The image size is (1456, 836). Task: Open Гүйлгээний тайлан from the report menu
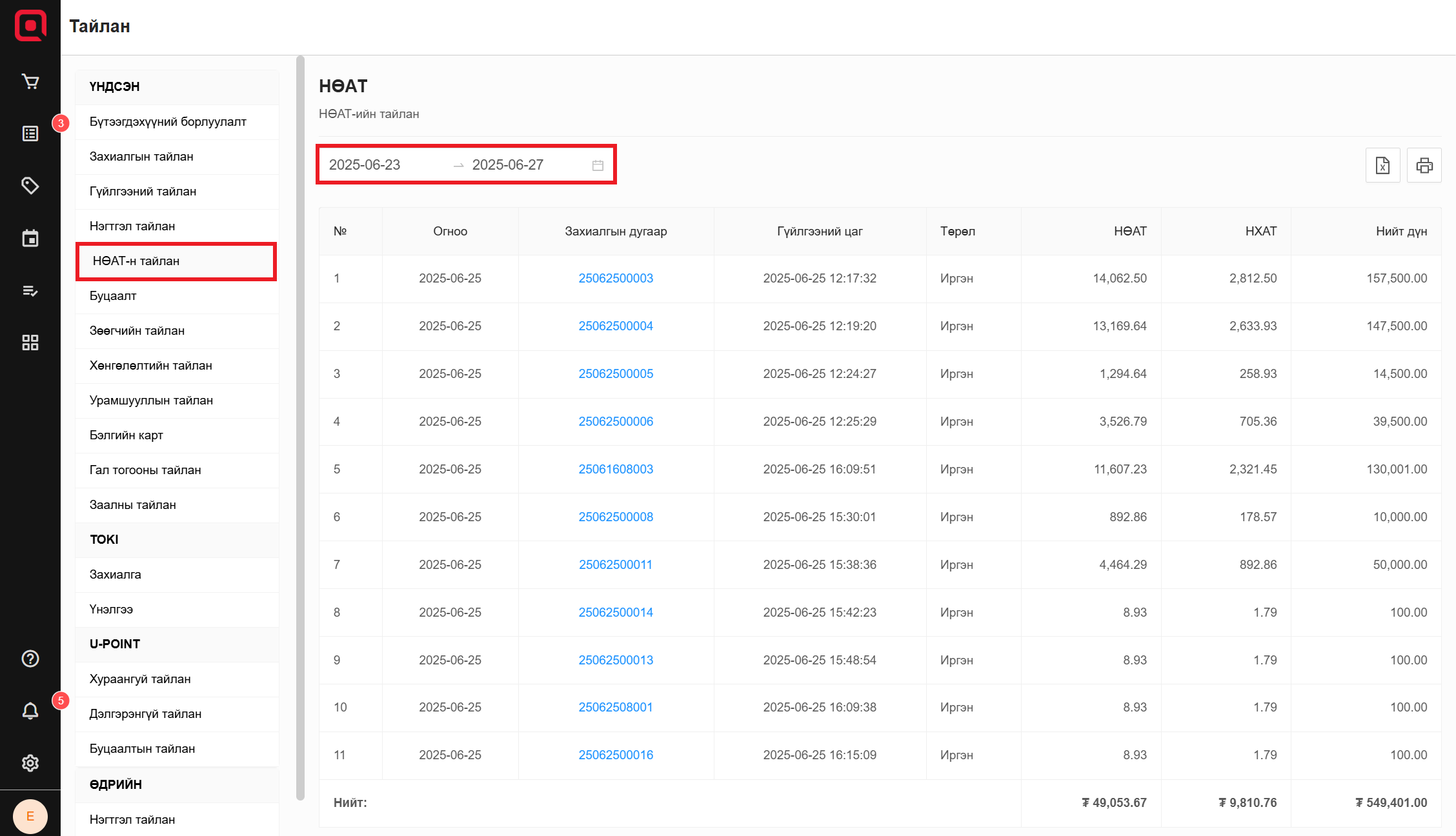[143, 192]
